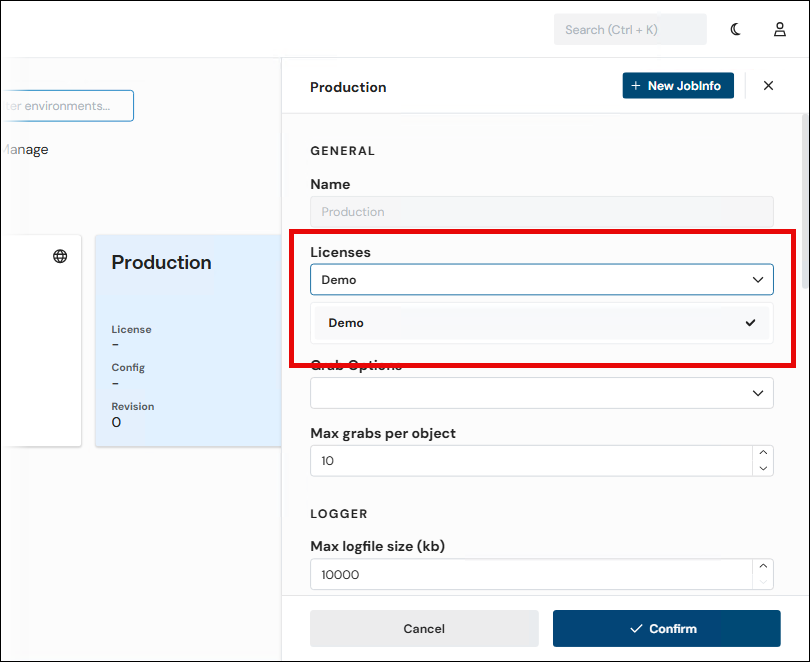Click the Cancel button
This screenshot has width=810, height=662.
tap(424, 628)
